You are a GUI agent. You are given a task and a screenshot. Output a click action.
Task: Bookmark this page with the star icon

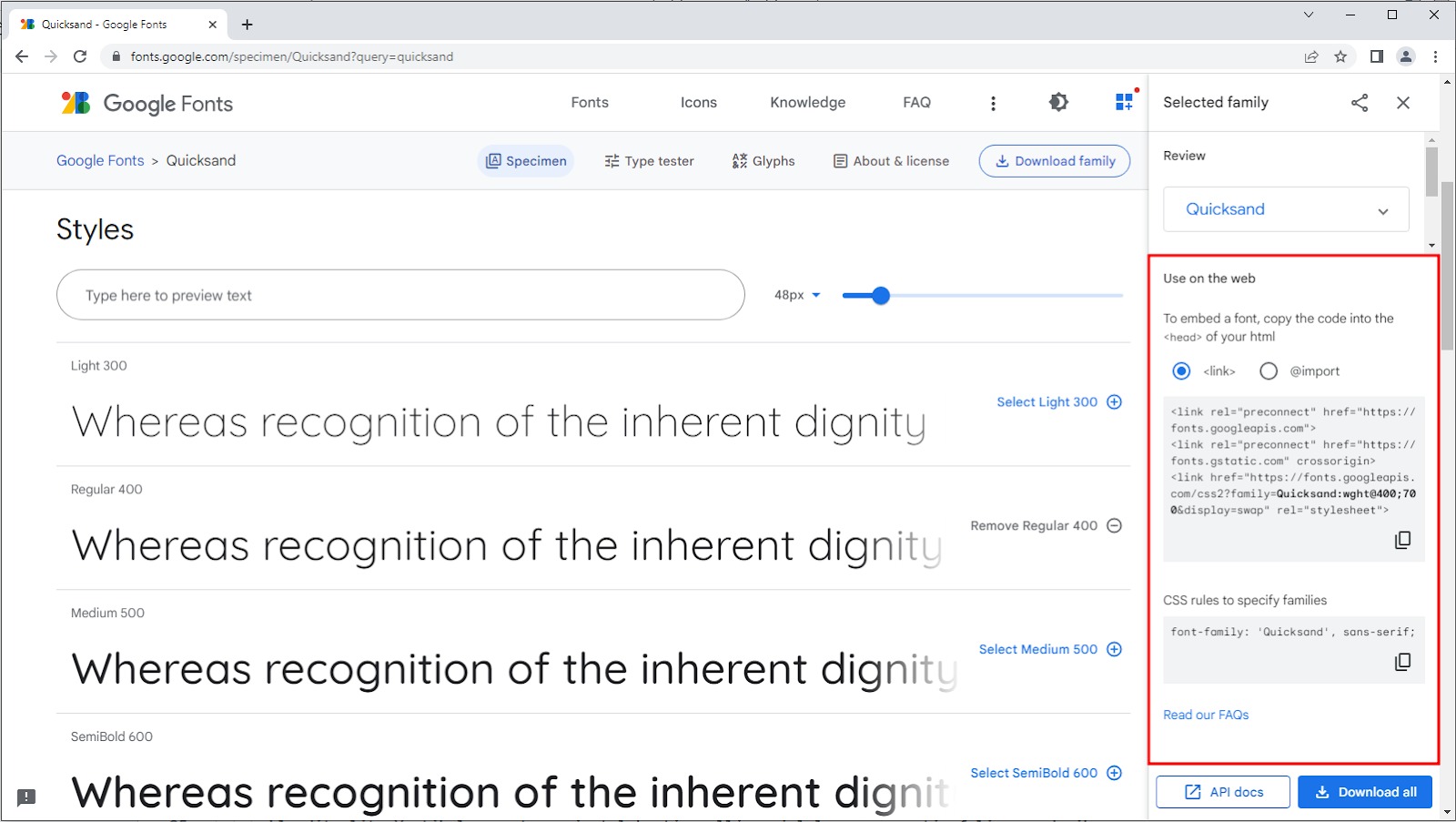1340,56
